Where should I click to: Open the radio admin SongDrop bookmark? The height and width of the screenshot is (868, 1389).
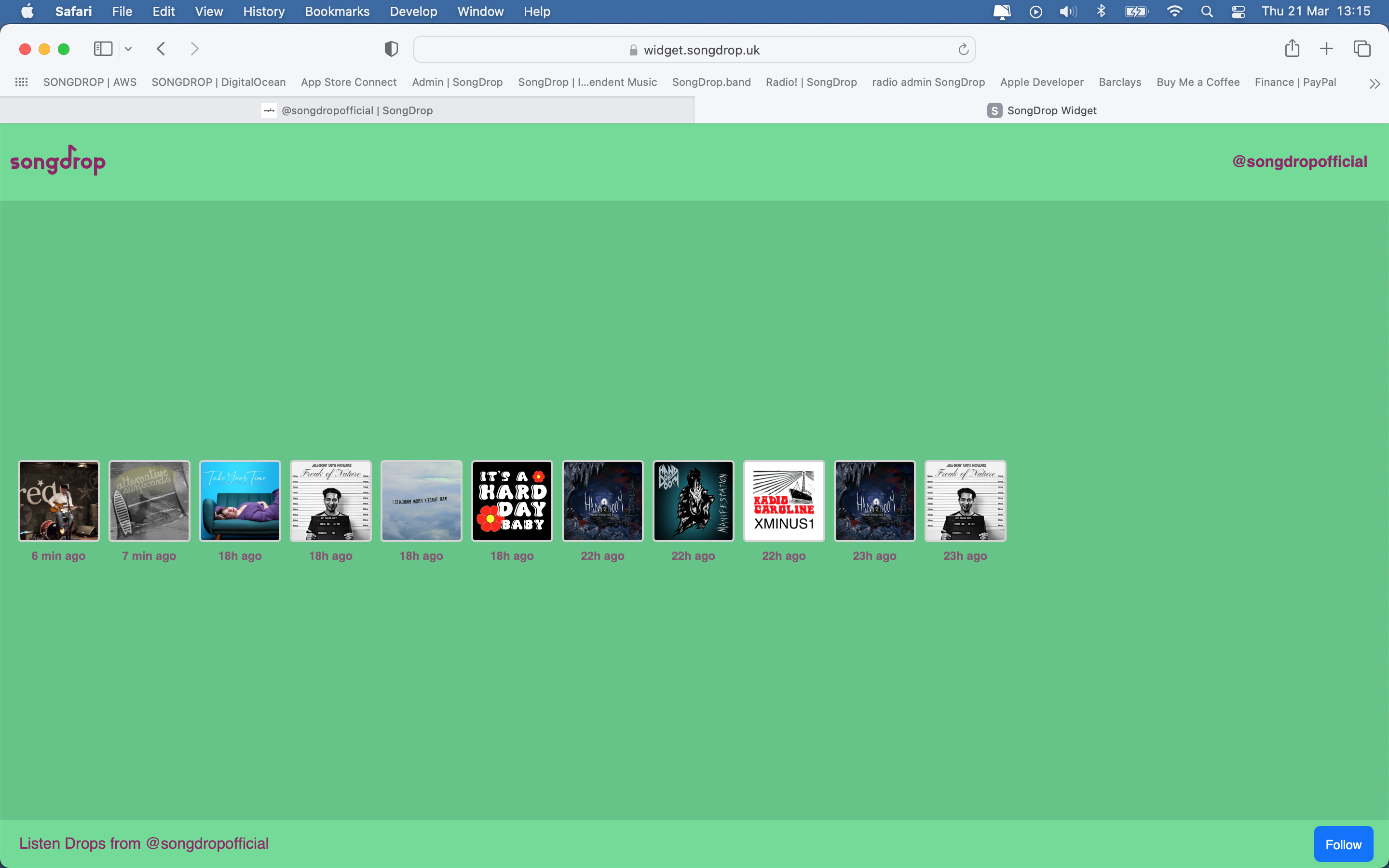pos(928,82)
